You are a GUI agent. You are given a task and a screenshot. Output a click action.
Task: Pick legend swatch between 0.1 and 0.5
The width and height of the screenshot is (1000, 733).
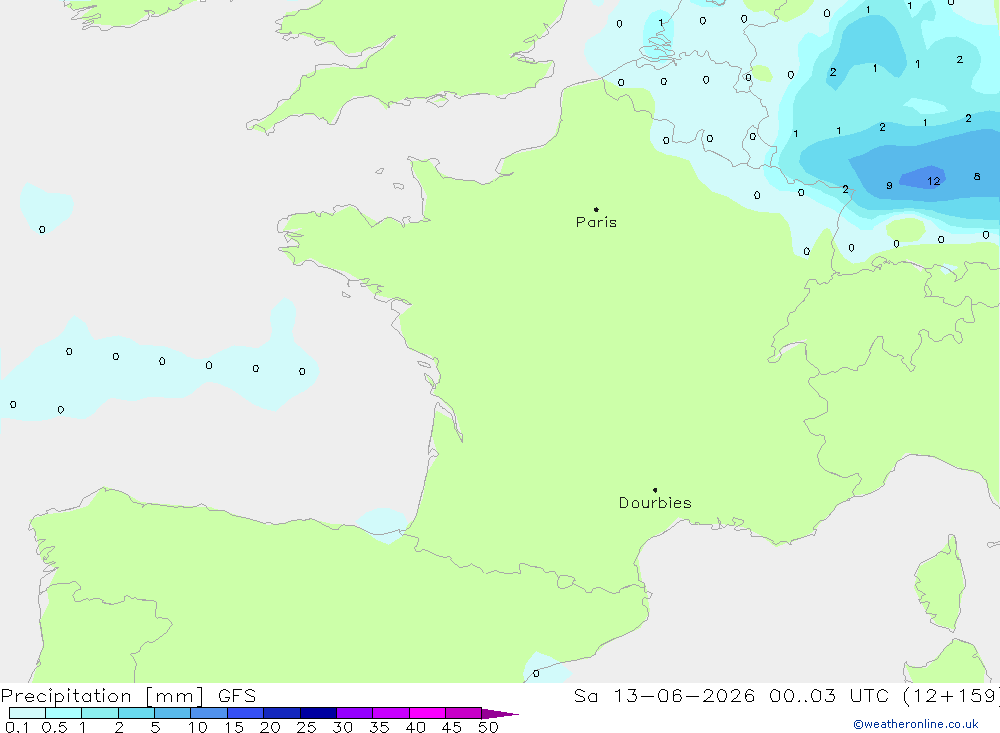(x=27, y=713)
